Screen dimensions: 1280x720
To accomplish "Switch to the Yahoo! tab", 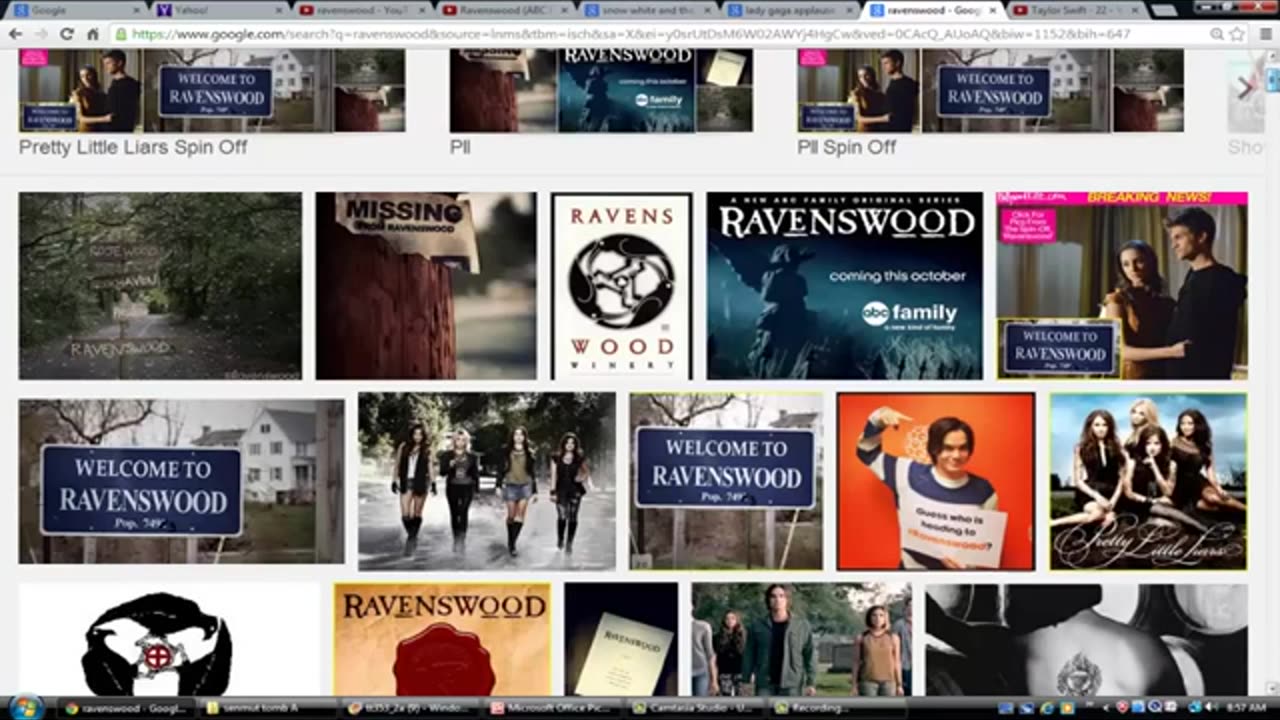I will click(219, 10).
